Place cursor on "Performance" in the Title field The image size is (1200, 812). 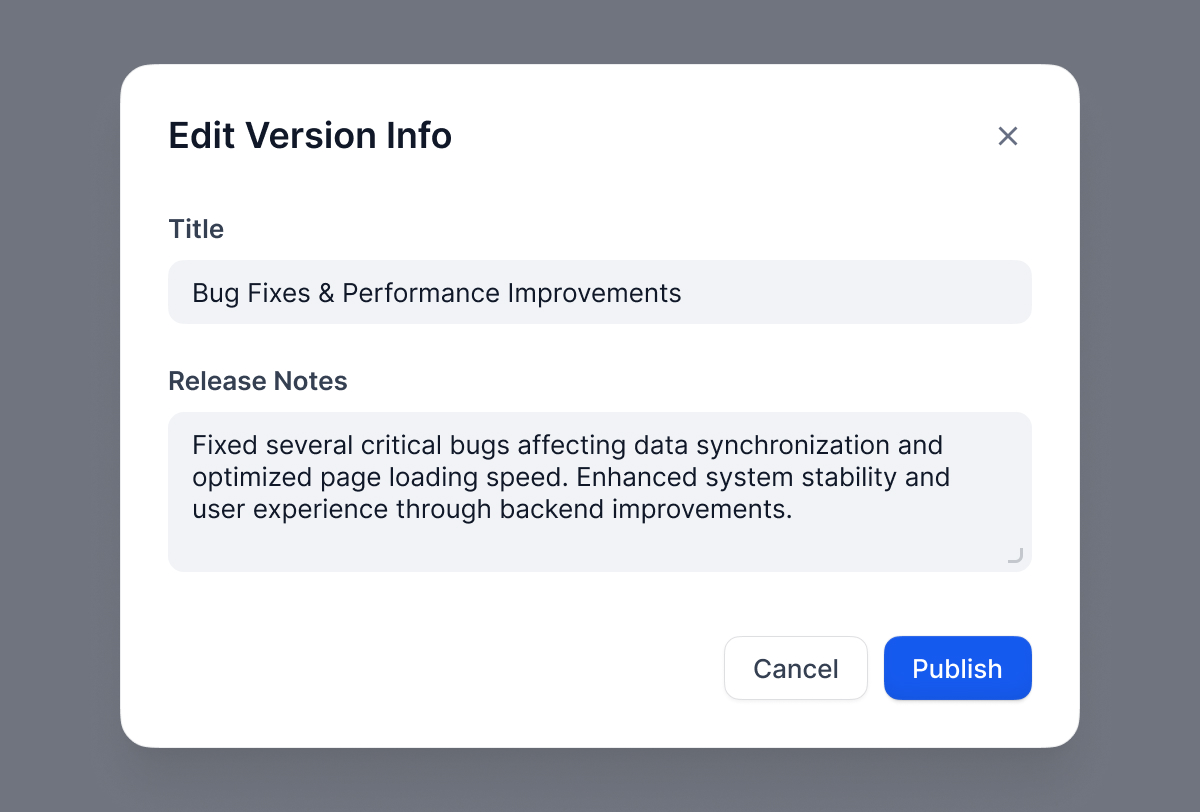pos(420,293)
